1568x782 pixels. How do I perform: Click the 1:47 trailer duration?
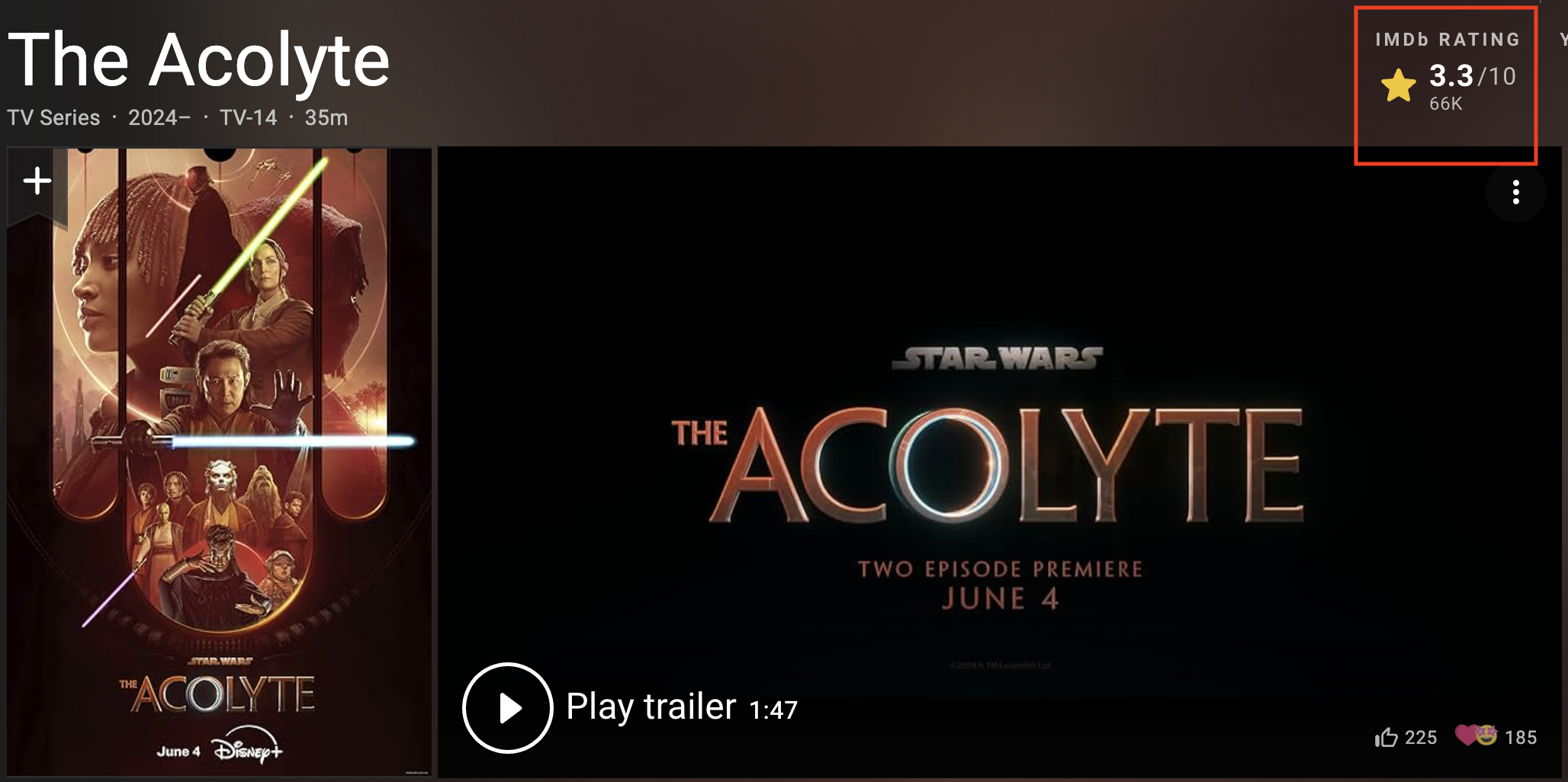pos(773,710)
